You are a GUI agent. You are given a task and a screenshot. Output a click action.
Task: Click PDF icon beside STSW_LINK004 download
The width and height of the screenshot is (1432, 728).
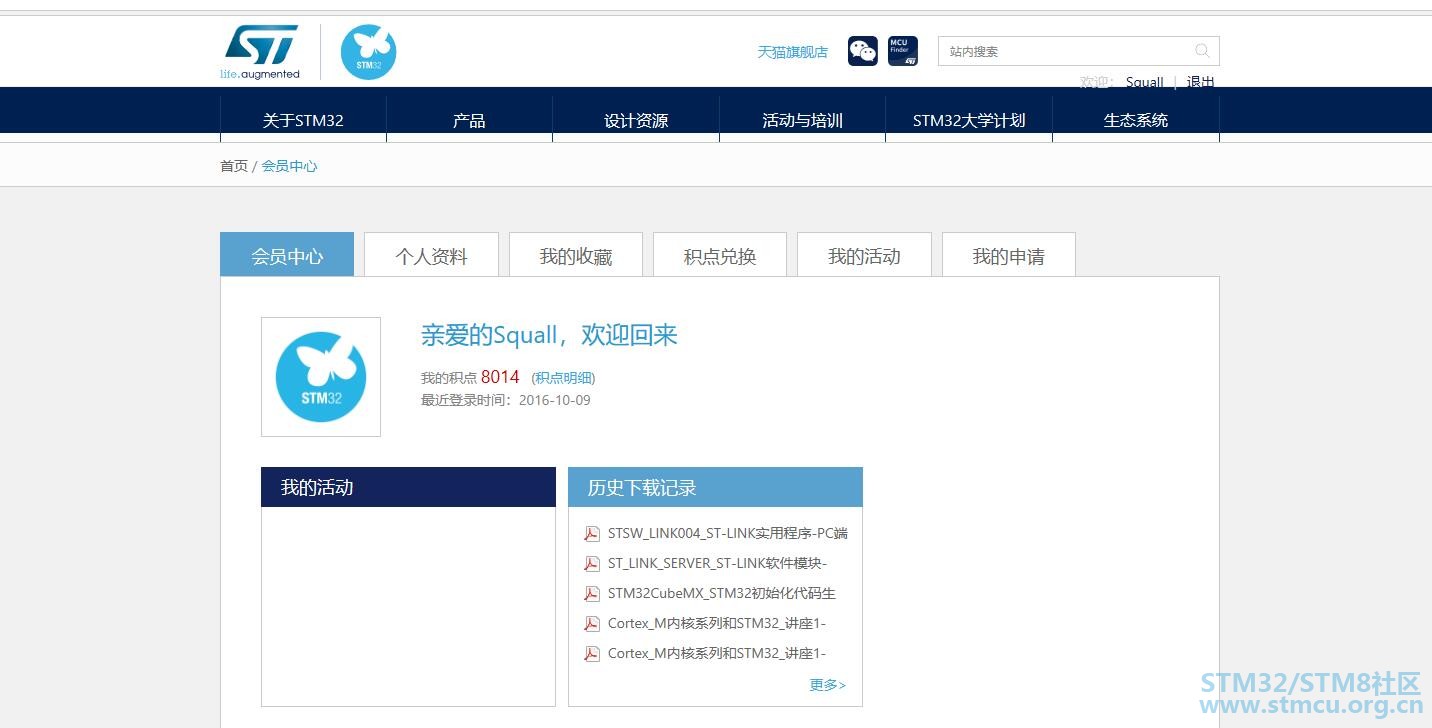(x=592, y=533)
